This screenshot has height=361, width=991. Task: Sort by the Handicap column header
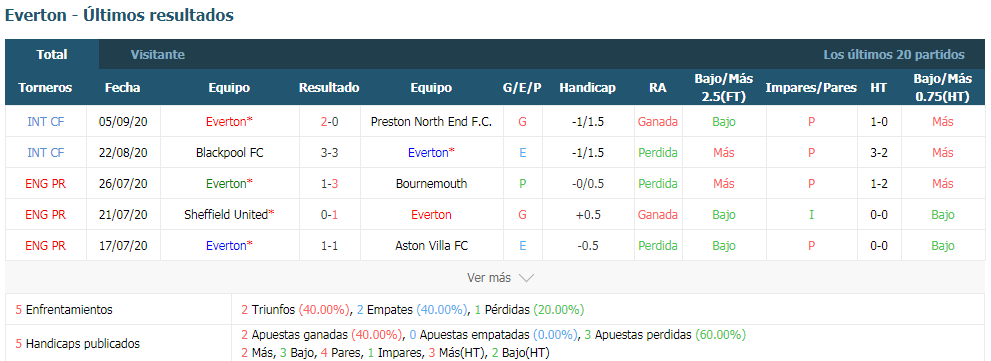(587, 88)
